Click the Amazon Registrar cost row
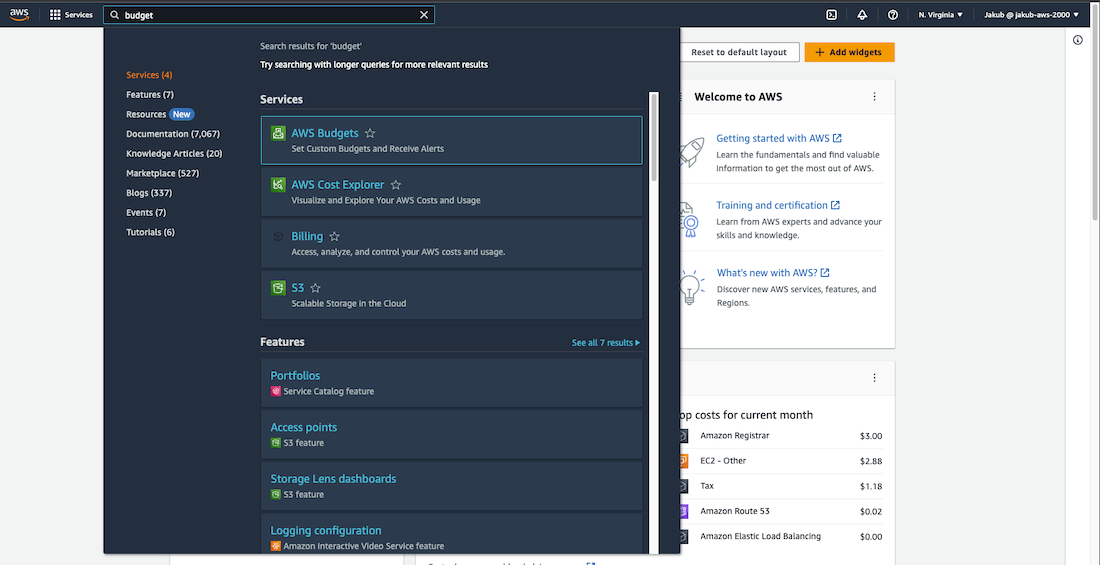Screen dimensions: 1100x565 [x=781, y=437]
